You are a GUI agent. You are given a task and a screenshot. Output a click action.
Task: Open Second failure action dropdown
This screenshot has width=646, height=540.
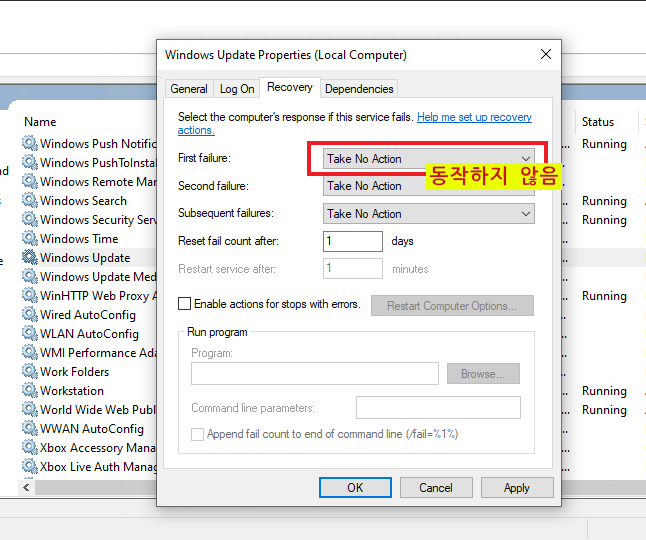click(x=428, y=186)
